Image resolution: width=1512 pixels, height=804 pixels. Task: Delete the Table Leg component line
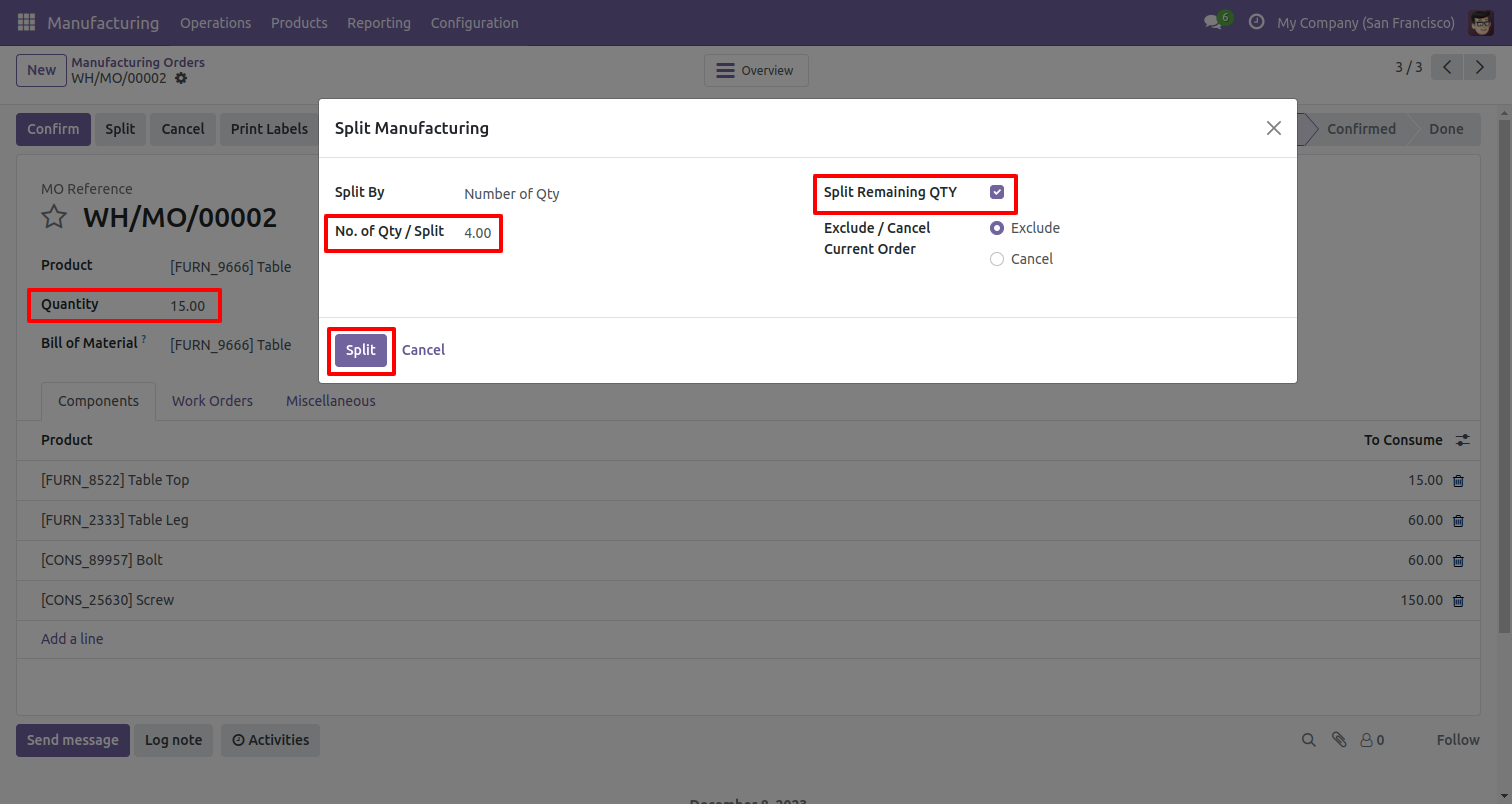click(x=1458, y=521)
